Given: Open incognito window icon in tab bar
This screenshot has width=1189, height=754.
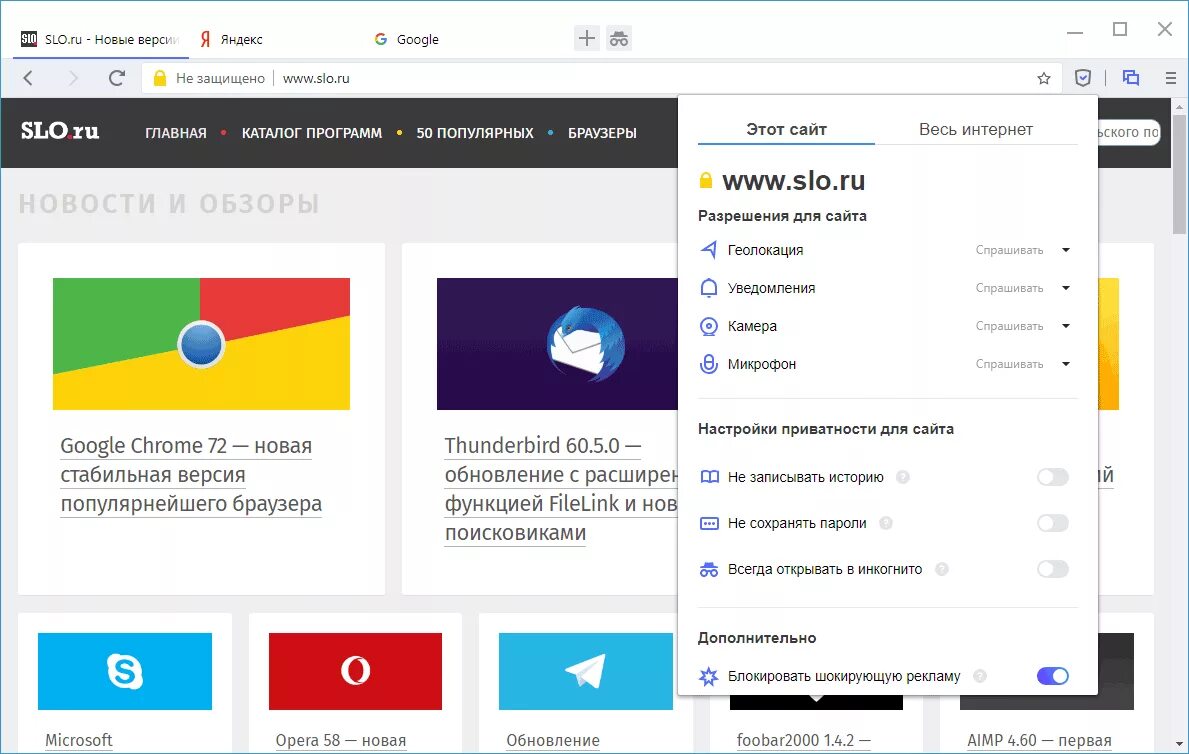Looking at the screenshot, I should [619, 39].
